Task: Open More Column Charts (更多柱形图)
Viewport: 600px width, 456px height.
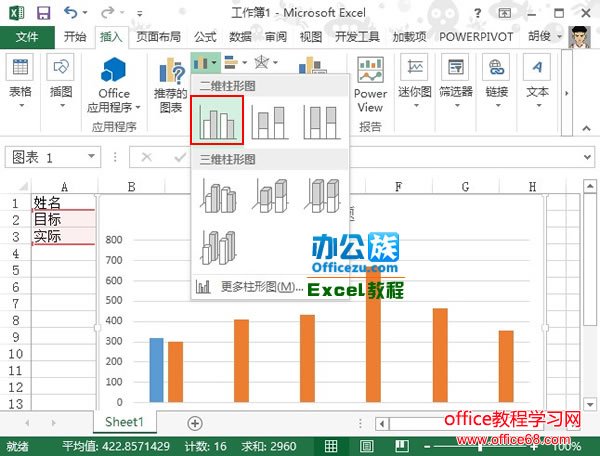Action: [x=250, y=287]
